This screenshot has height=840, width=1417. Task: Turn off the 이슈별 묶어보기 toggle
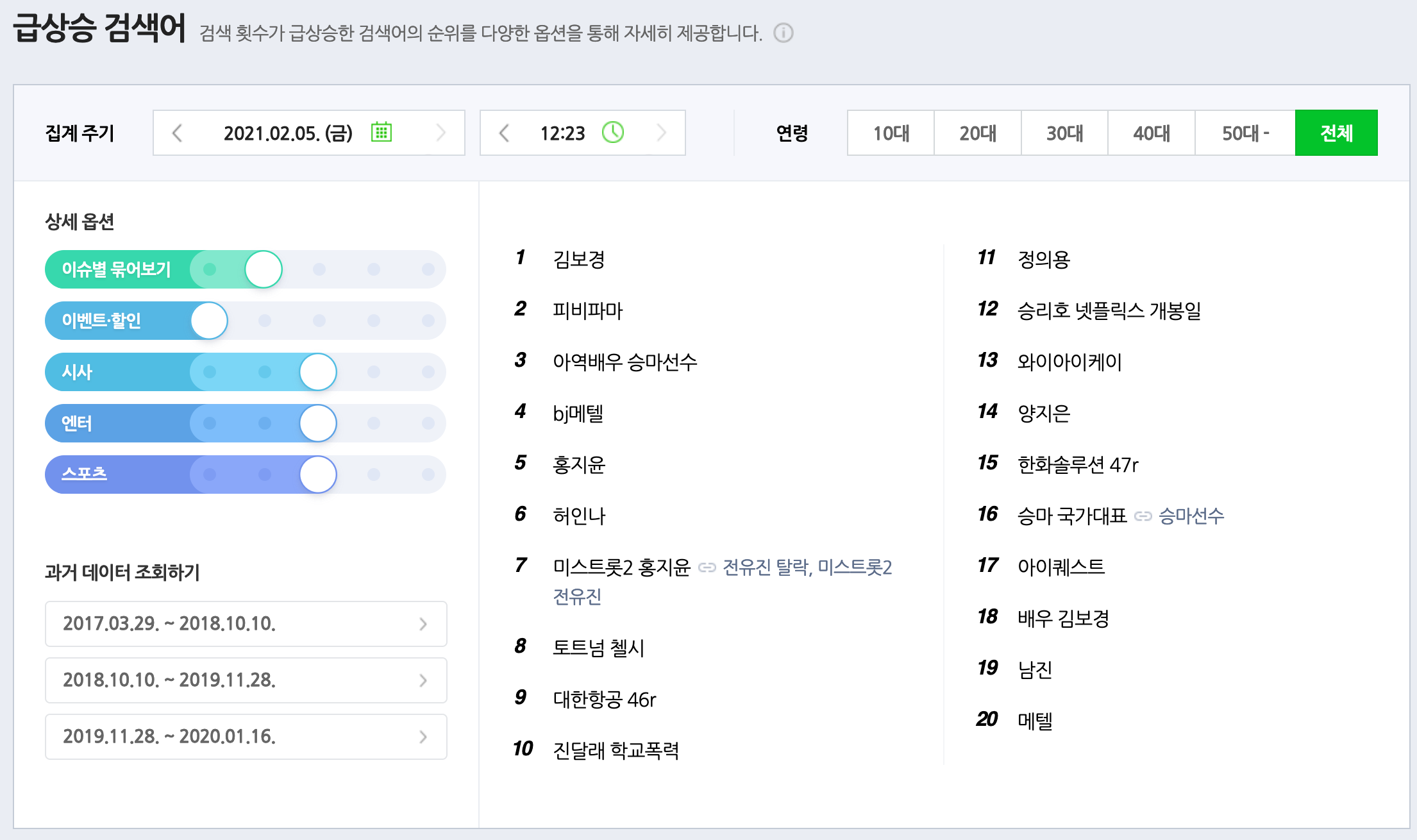[x=264, y=269]
